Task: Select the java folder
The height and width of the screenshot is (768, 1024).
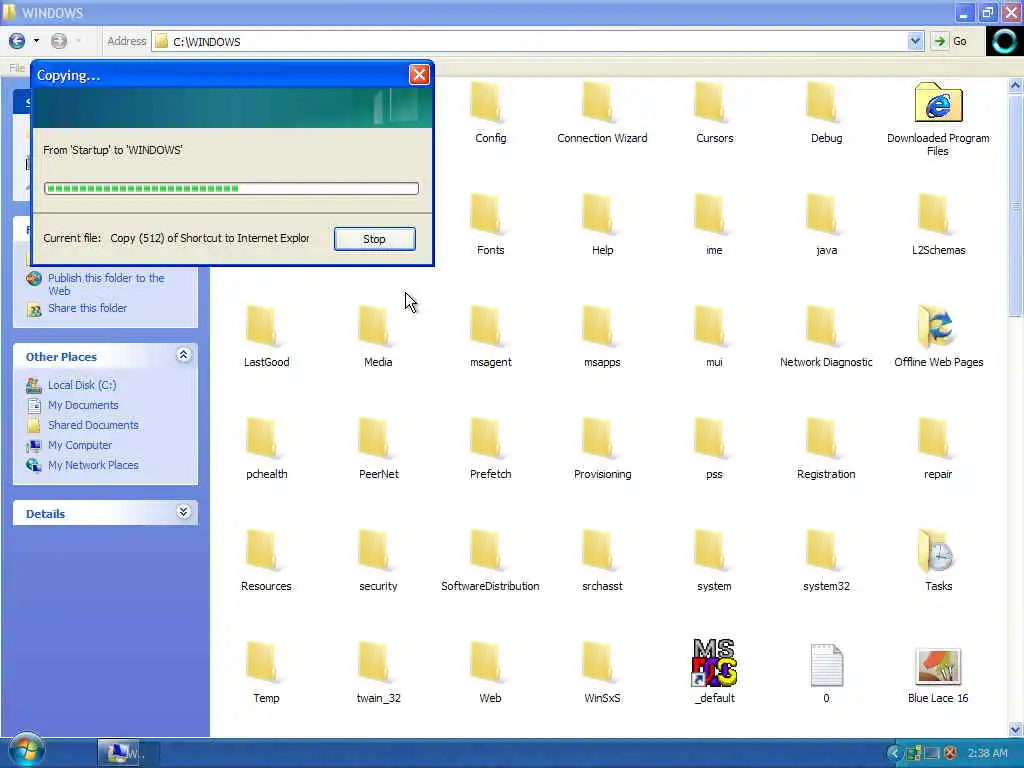Action: 826,224
